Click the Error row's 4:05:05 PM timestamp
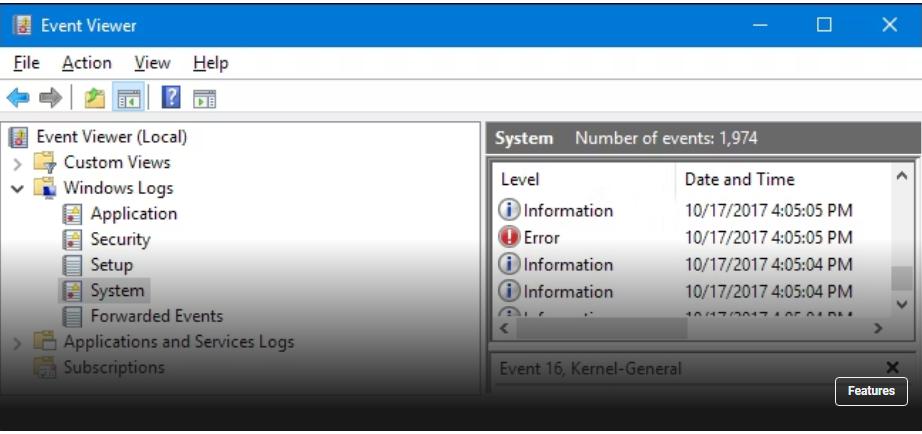Viewport: 922px width, 434px height. pyautogui.click(x=769, y=238)
